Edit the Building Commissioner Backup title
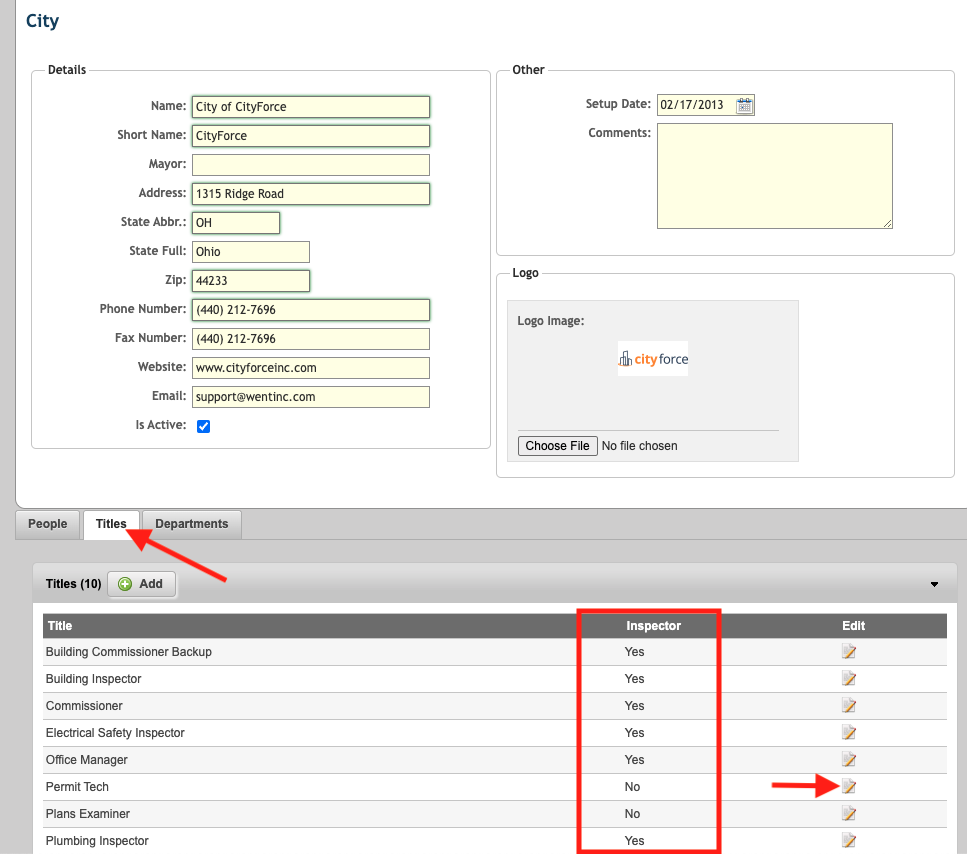 pos(849,652)
